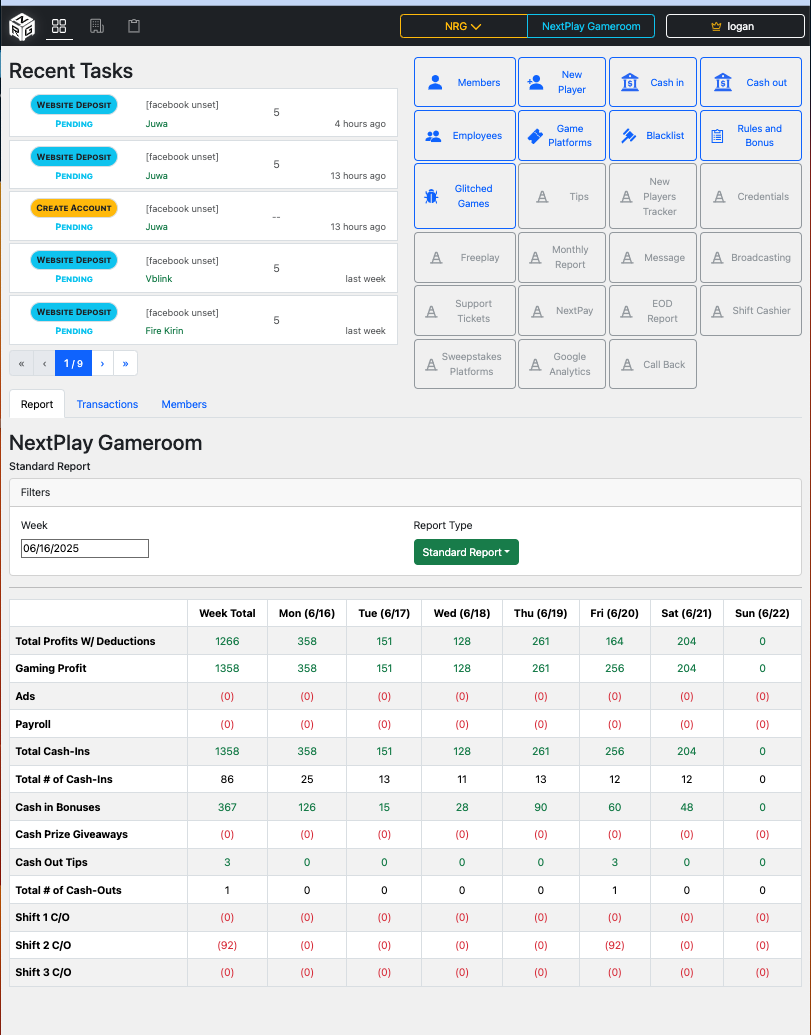Click the EOD Report tile
Viewport: 811px width, 1035px height.
[653, 311]
